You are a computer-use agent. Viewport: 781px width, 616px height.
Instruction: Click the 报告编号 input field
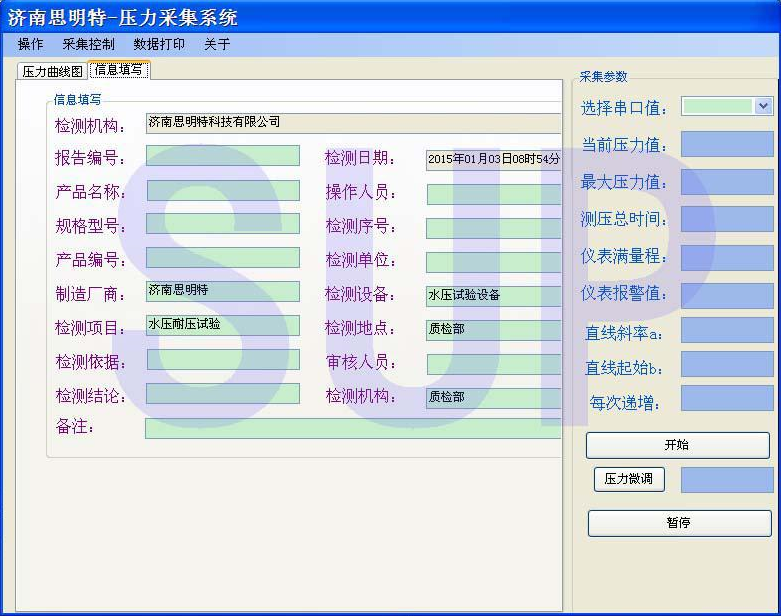222,156
